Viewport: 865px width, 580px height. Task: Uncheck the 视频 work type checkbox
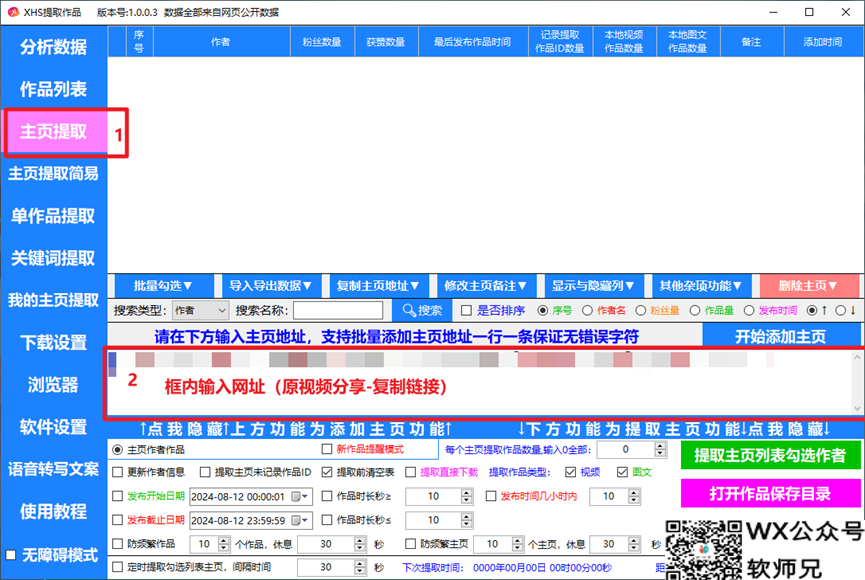click(571, 472)
